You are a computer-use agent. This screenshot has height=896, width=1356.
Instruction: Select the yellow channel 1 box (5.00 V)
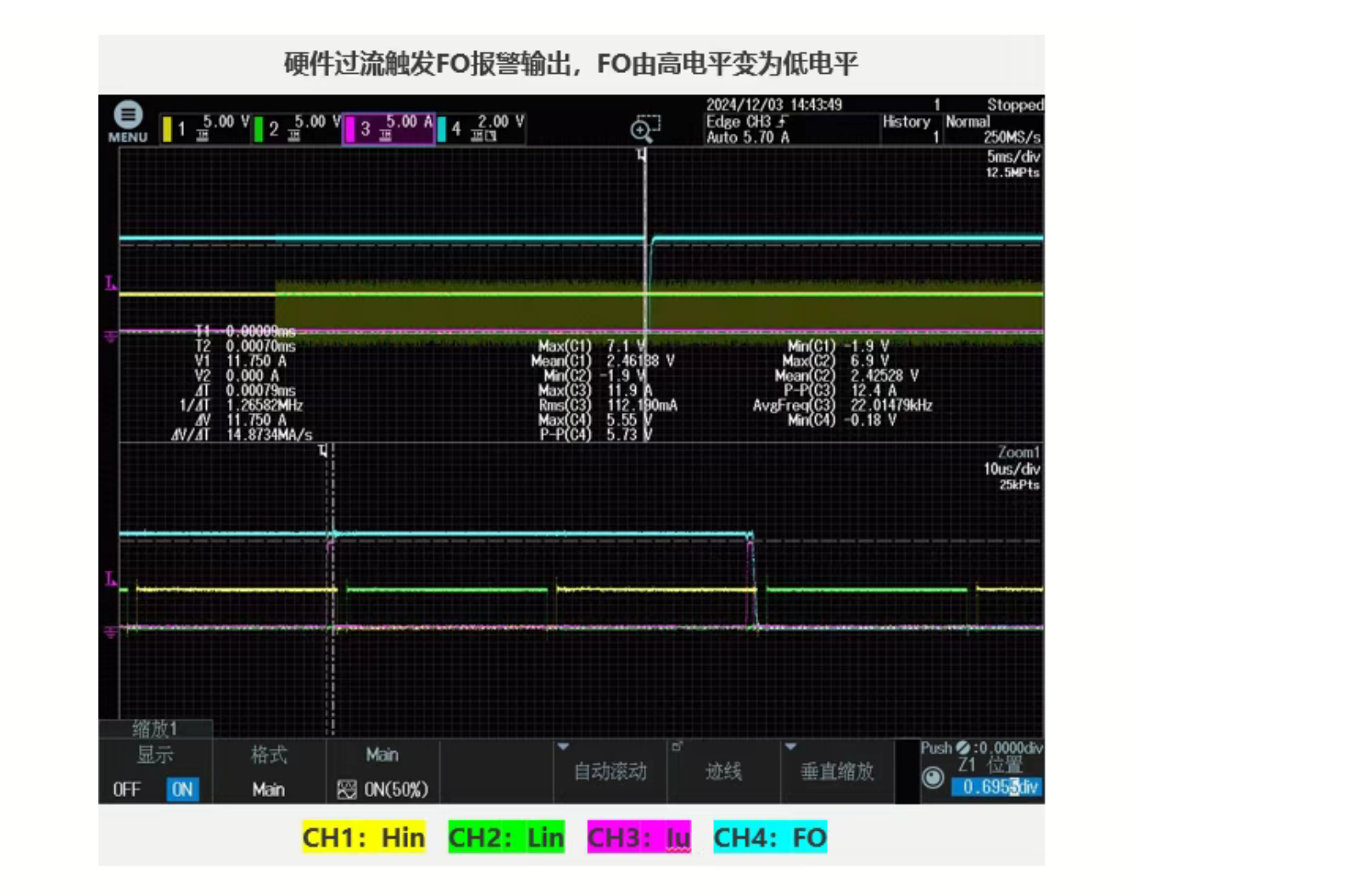[x=206, y=128]
